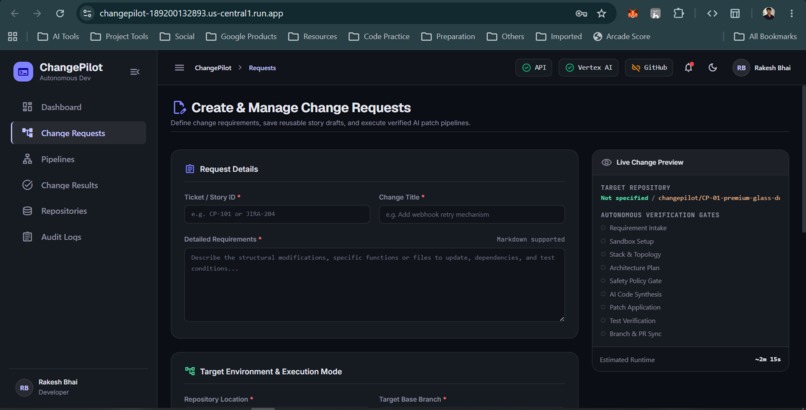Viewport: 806px width, 410px height.
Task: Open the All Bookmarks folder
Action: [765, 36]
